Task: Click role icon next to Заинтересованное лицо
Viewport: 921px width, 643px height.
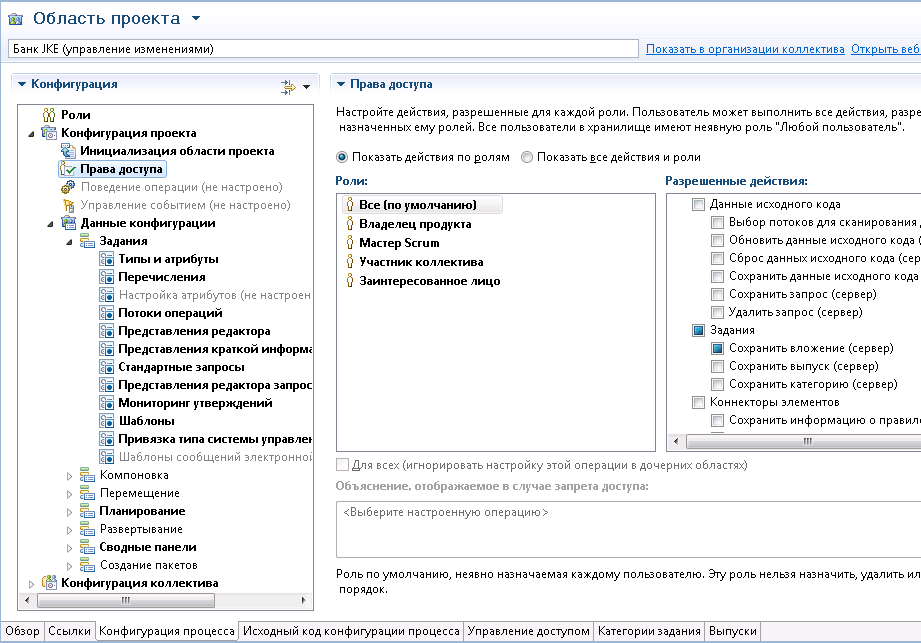Action: click(350, 281)
